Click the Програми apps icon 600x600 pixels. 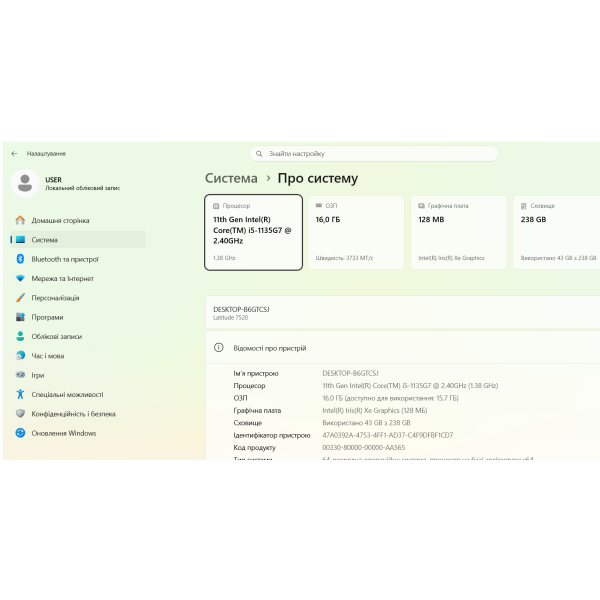click(20, 317)
